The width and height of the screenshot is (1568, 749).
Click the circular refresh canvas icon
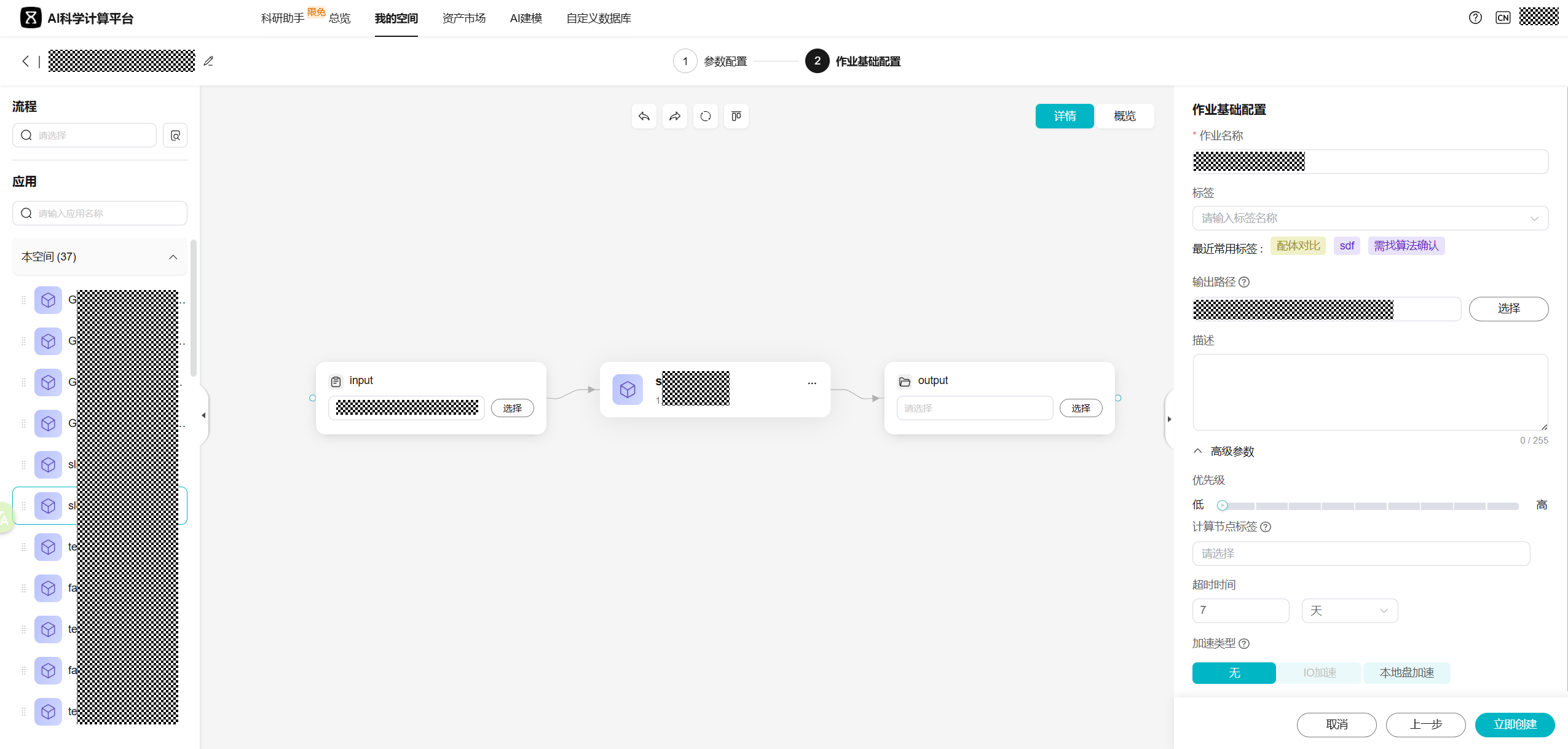point(705,116)
